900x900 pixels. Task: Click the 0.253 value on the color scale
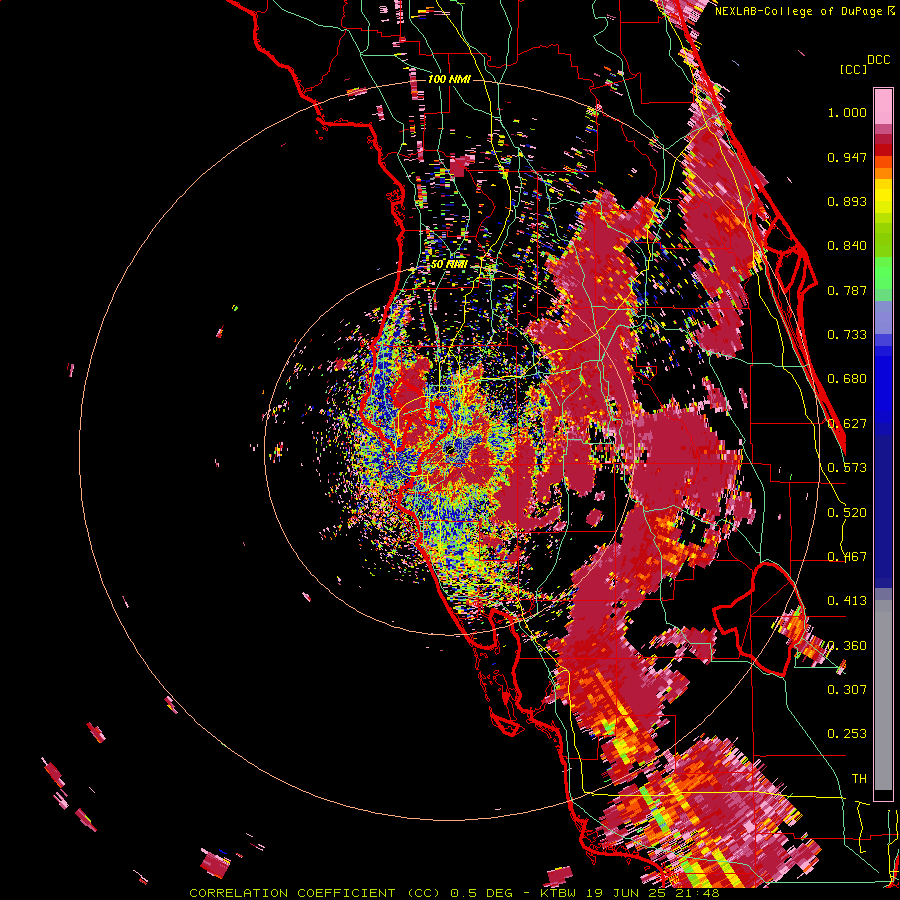click(x=847, y=734)
